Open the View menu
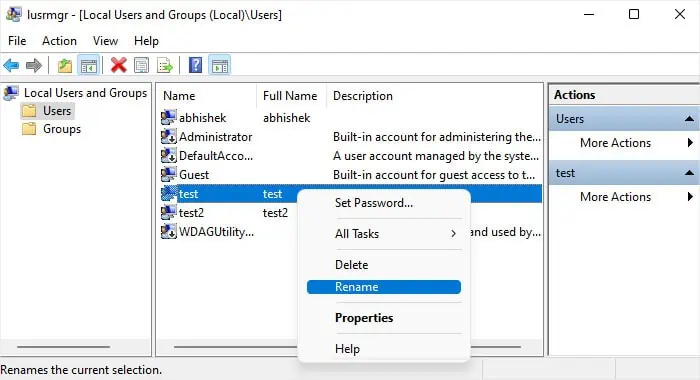 [105, 41]
